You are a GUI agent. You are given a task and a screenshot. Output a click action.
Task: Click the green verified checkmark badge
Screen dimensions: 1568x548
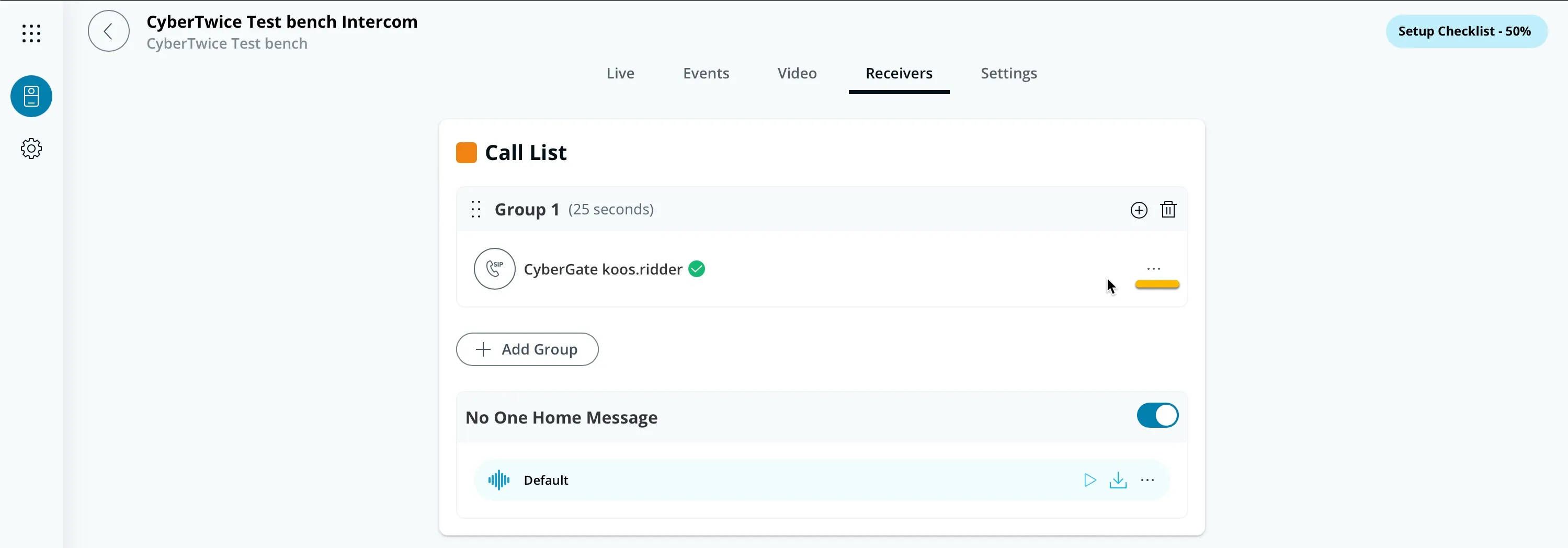[x=696, y=269]
